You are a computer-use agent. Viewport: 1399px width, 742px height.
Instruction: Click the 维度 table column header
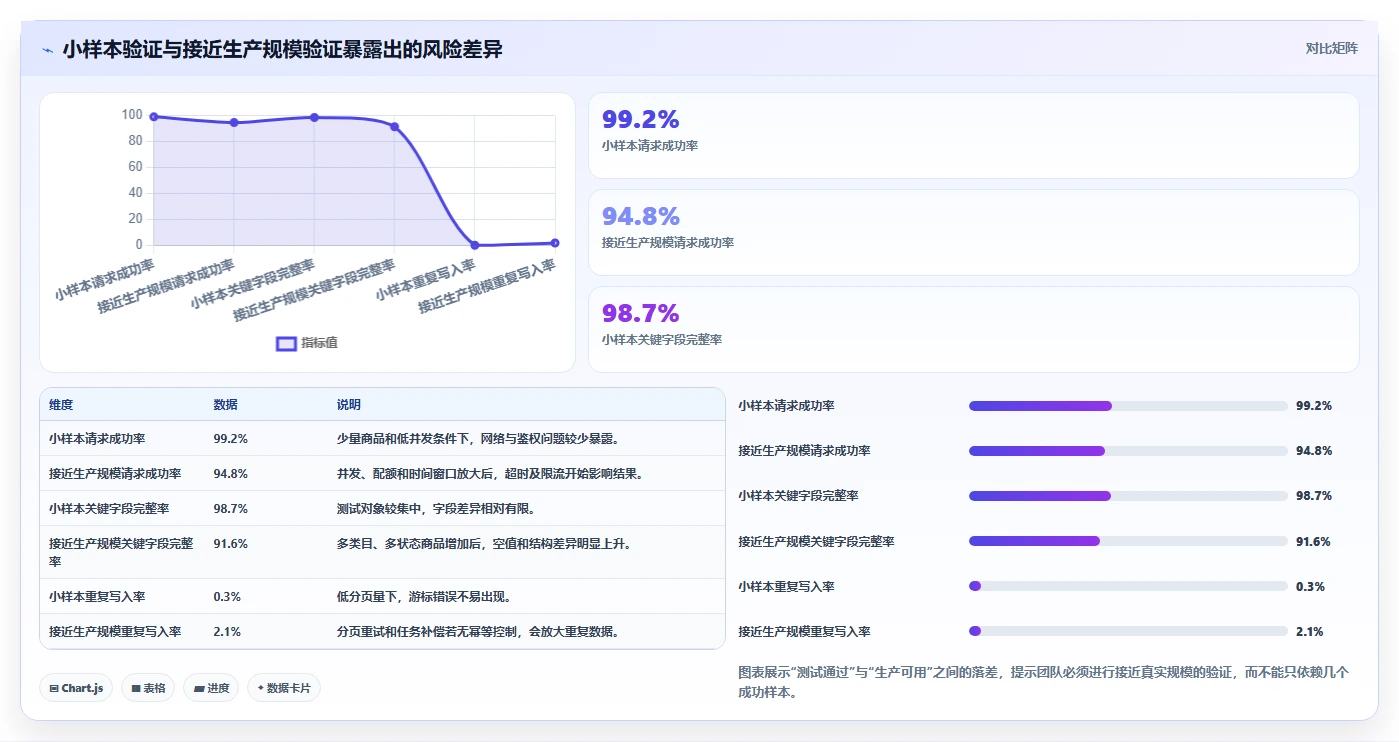61,405
